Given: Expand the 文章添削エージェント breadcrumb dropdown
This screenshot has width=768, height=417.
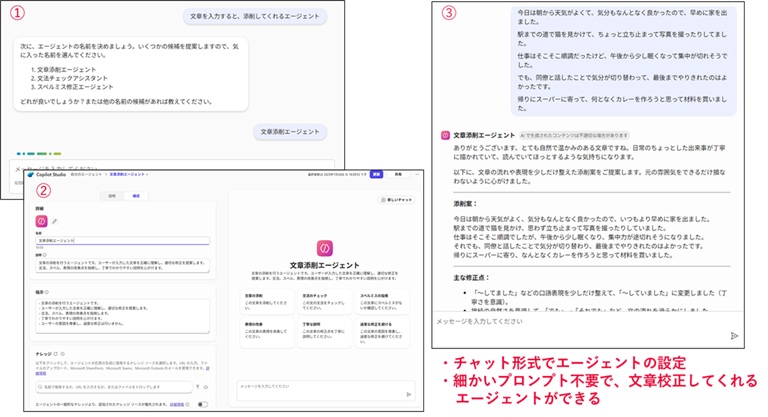Looking at the screenshot, I should click(x=146, y=174).
